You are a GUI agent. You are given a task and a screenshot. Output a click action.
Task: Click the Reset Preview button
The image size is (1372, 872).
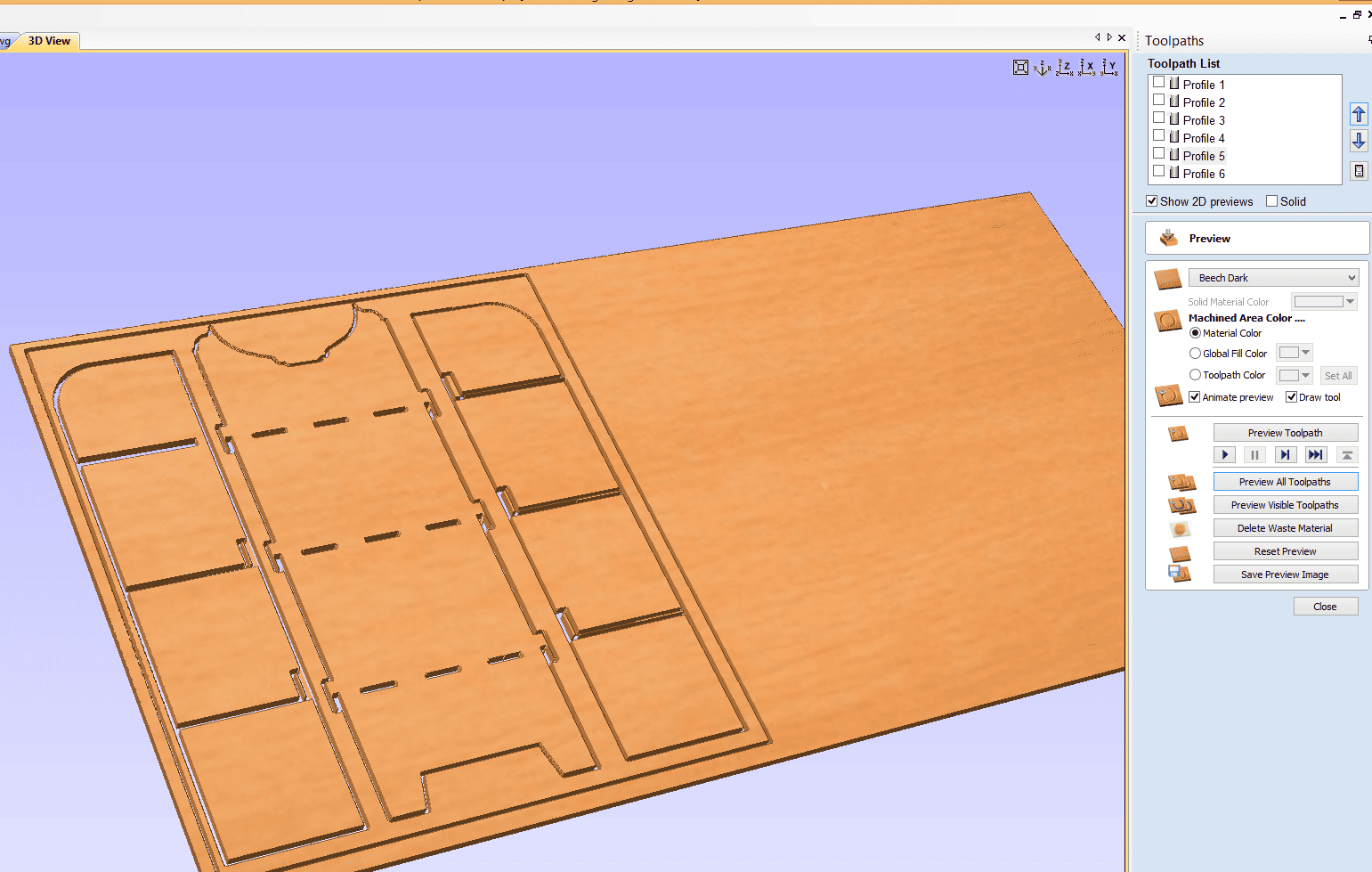point(1286,551)
